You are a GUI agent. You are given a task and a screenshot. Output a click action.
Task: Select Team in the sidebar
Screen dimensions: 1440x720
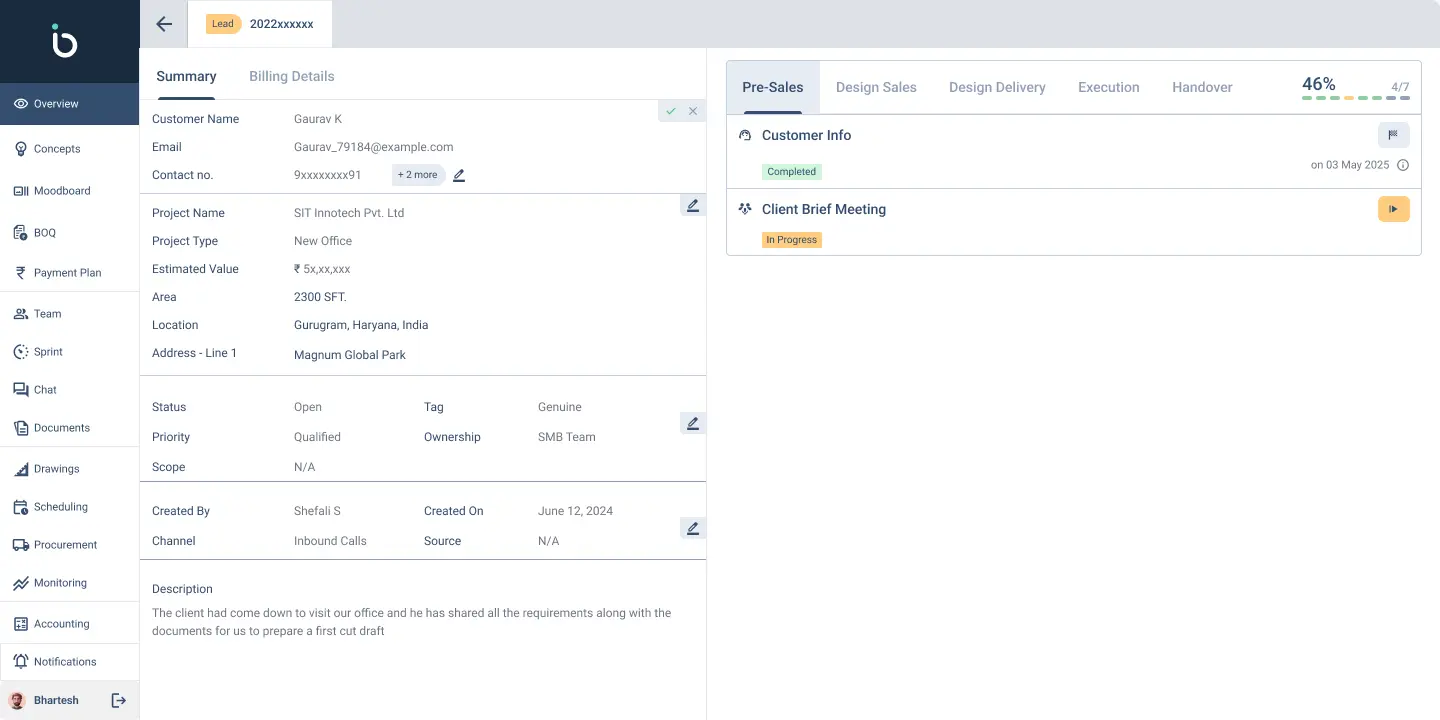pyautogui.click(x=69, y=314)
